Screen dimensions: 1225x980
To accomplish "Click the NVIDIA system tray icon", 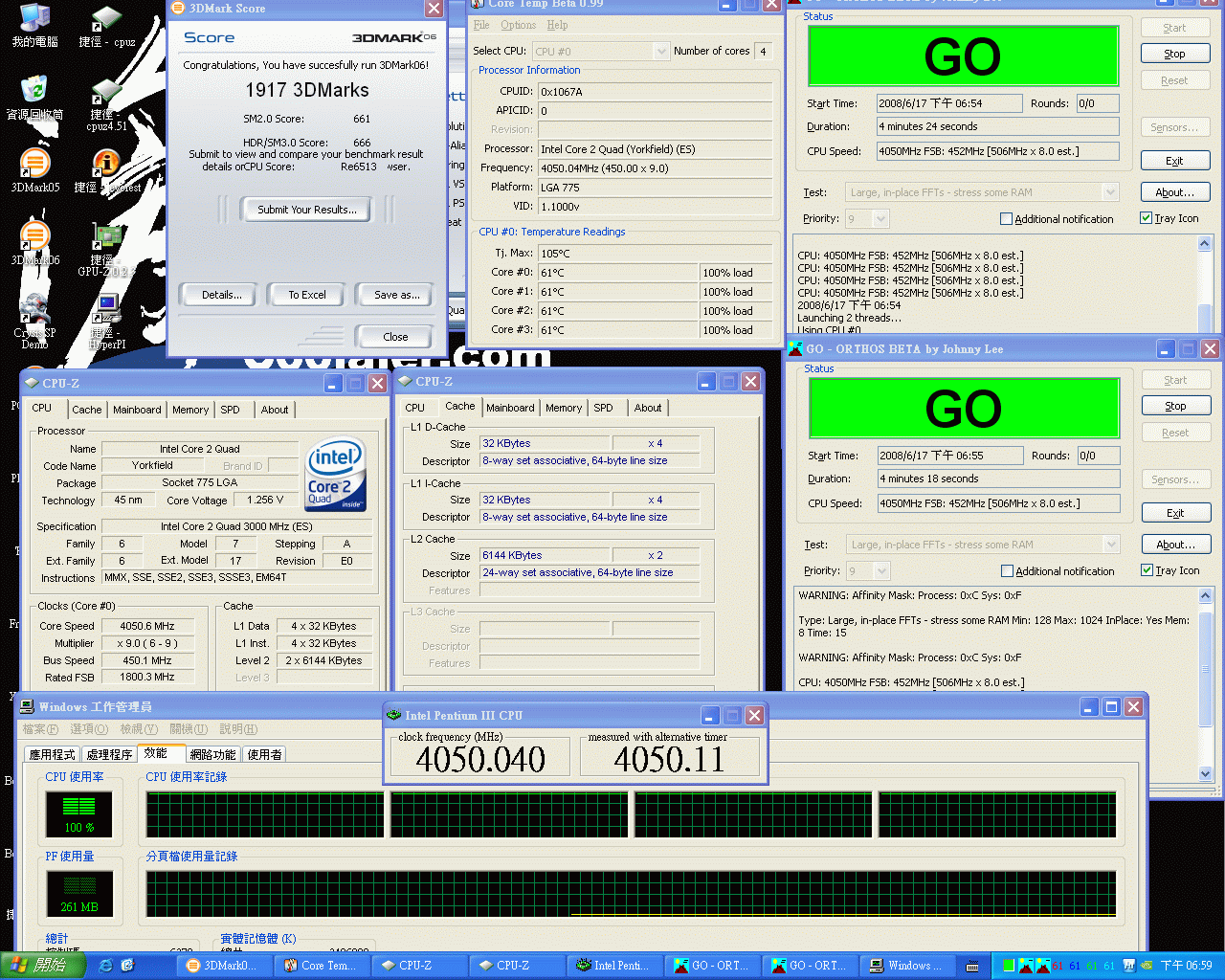I will [1147, 966].
